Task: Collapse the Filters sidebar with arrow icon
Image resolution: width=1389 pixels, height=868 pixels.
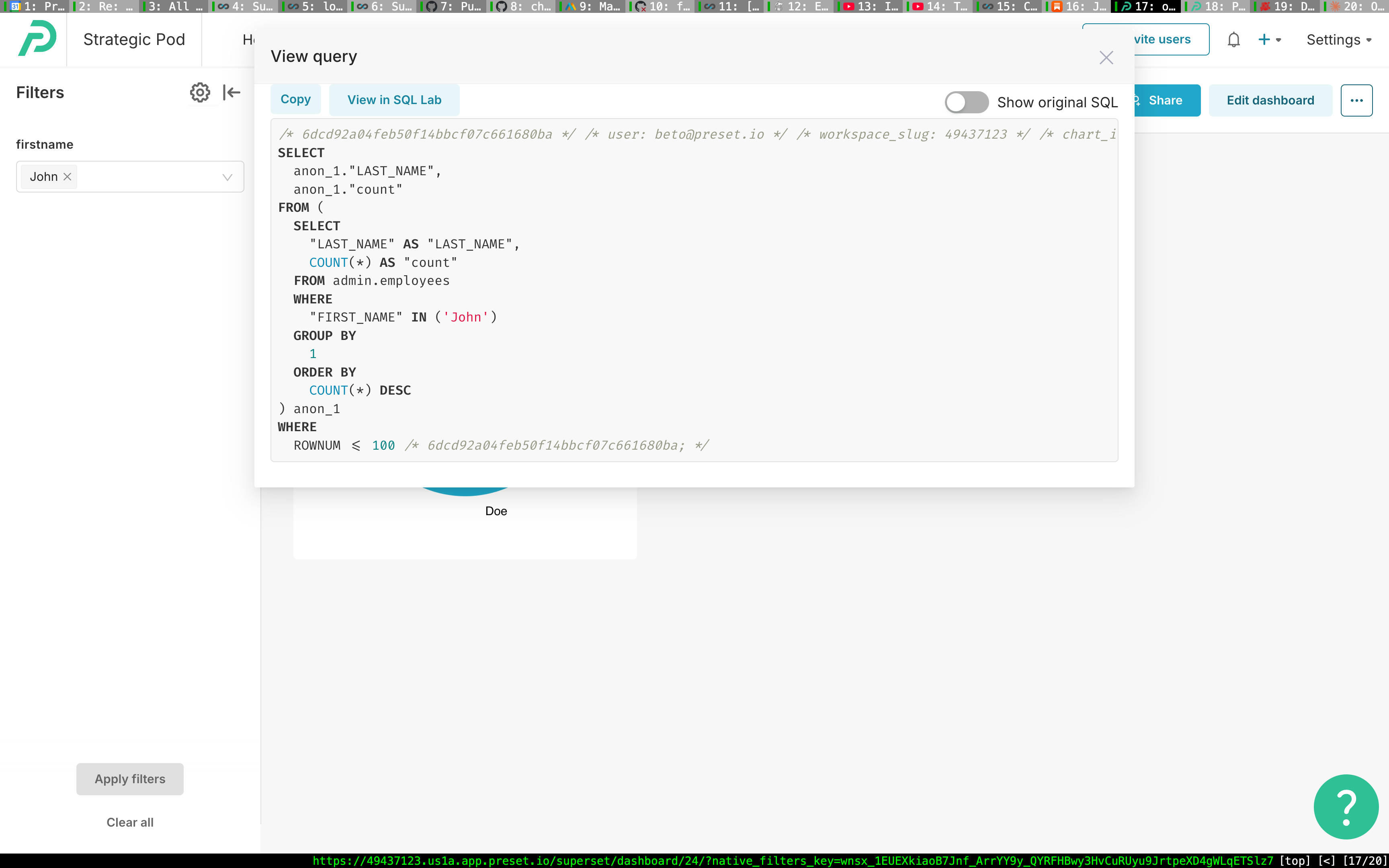Action: point(231,92)
